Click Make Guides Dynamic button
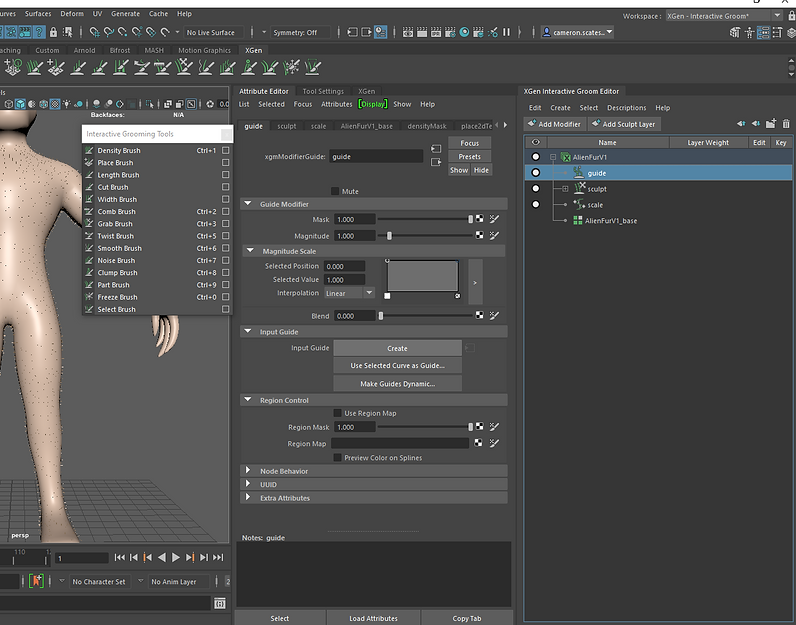Image resolution: width=796 pixels, height=625 pixels. coord(397,384)
